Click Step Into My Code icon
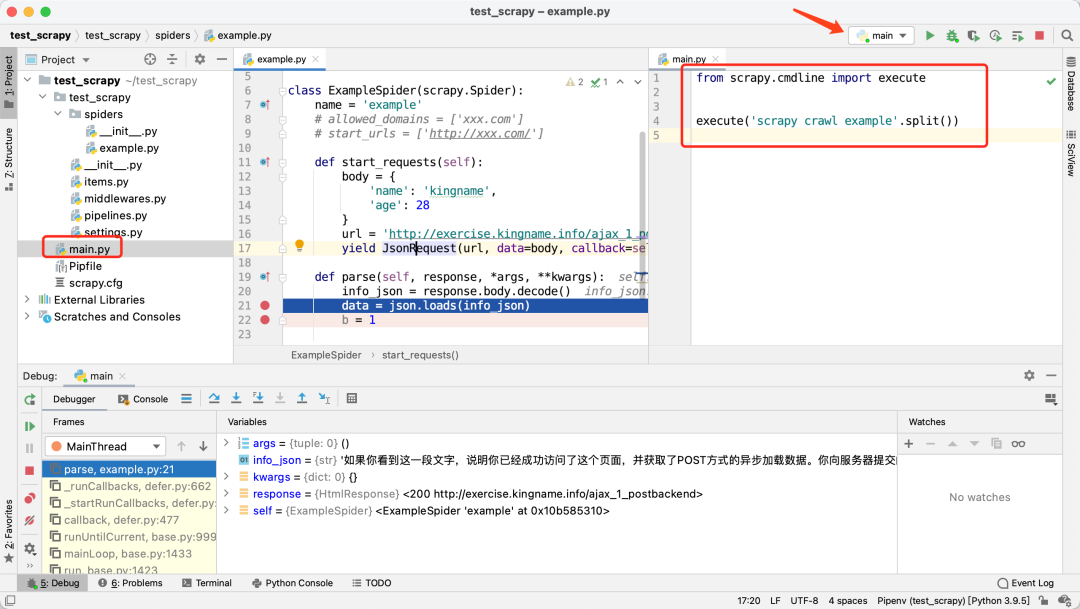1080x609 pixels. tap(258, 398)
